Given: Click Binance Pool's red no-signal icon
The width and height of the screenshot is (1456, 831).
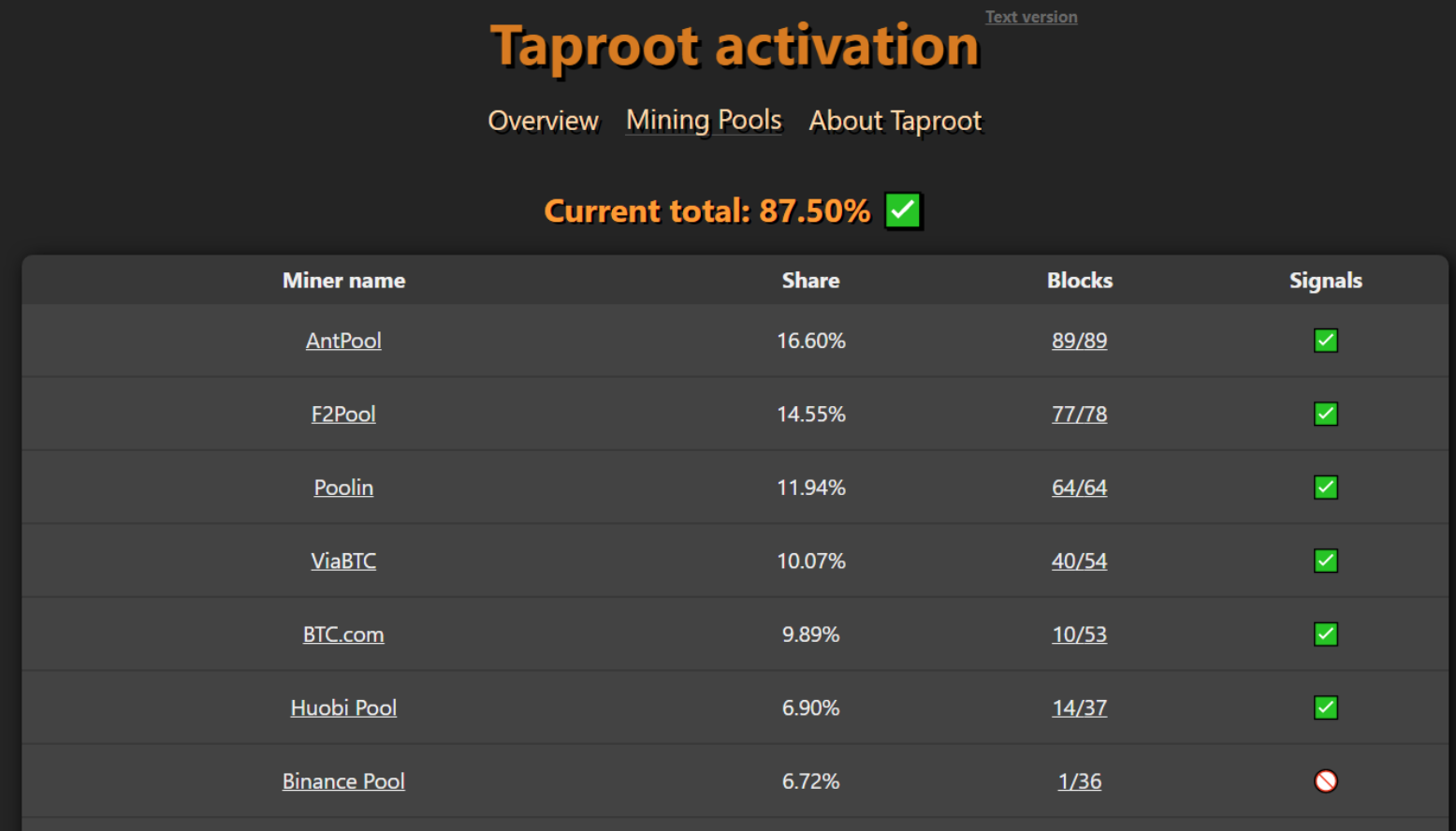Looking at the screenshot, I should [x=1325, y=781].
